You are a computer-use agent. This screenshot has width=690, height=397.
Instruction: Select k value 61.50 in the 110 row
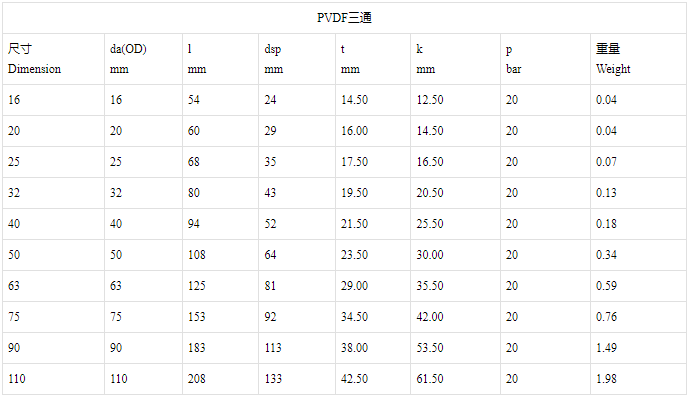coord(430,379)
